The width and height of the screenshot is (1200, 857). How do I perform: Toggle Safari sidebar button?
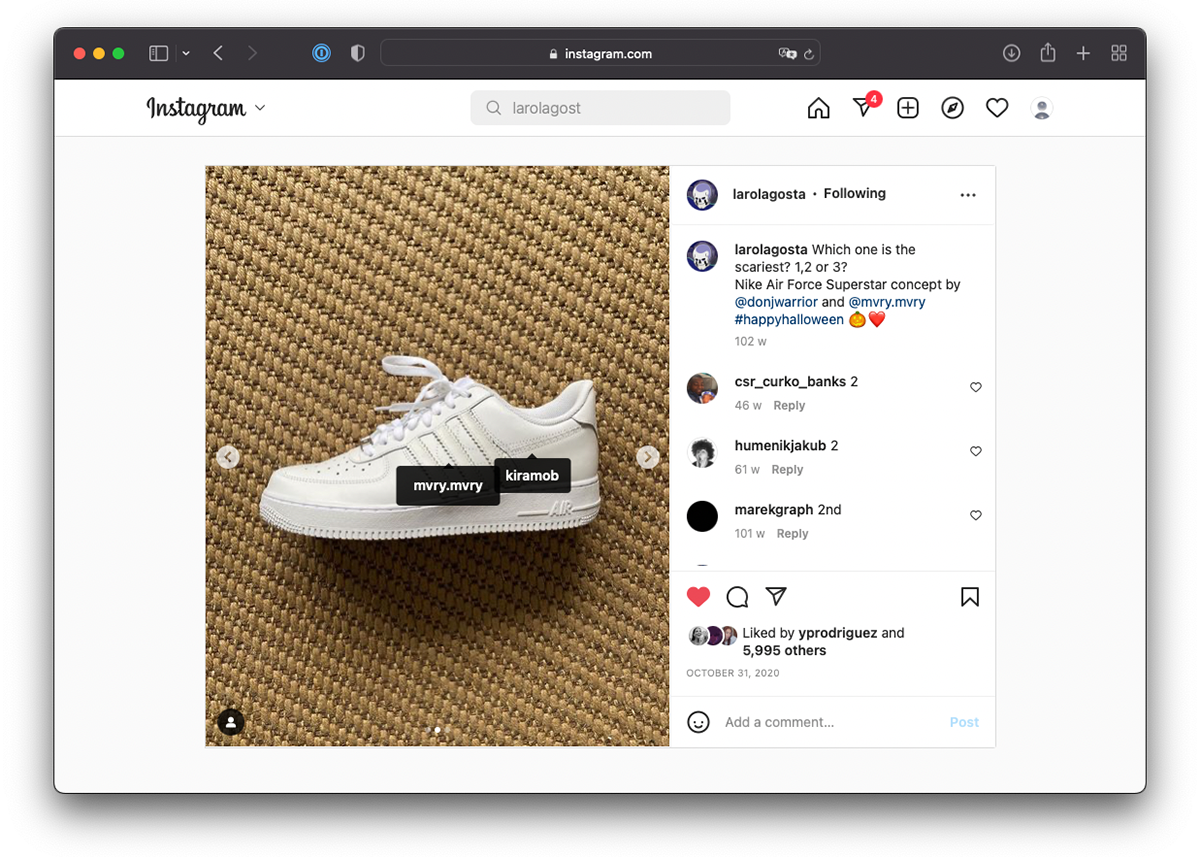coord(158,53)
